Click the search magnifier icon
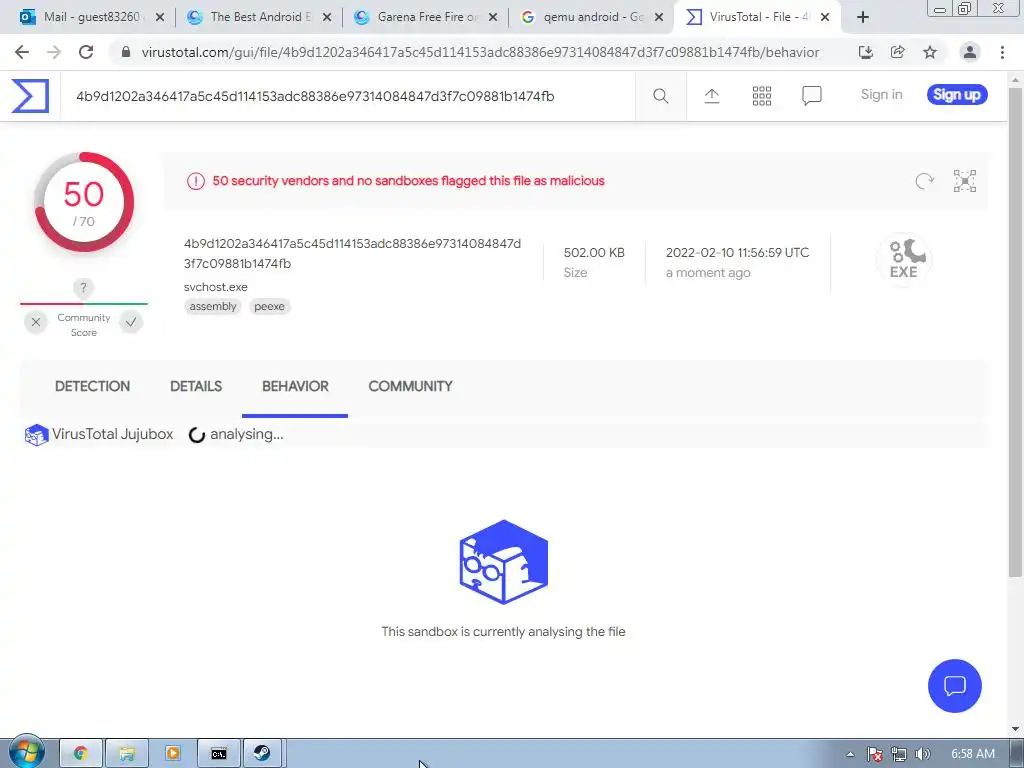The height and width of the screenshot is (768, 1024). coord(660,96)
